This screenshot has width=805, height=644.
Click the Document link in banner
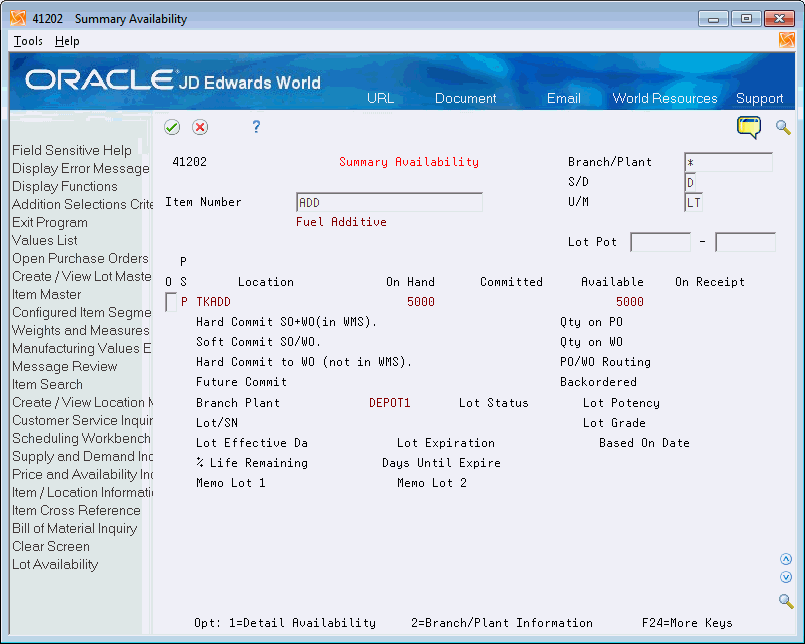click(x=466, y=98)
